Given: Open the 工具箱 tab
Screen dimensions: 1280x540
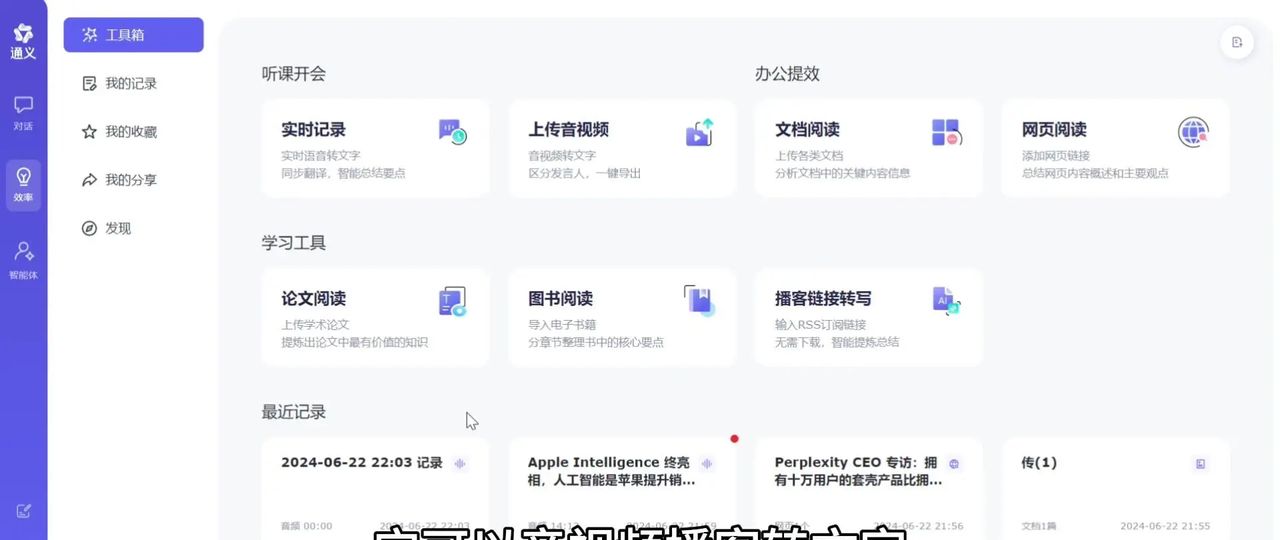Looking at the screenshot, I should coord(133,35).
